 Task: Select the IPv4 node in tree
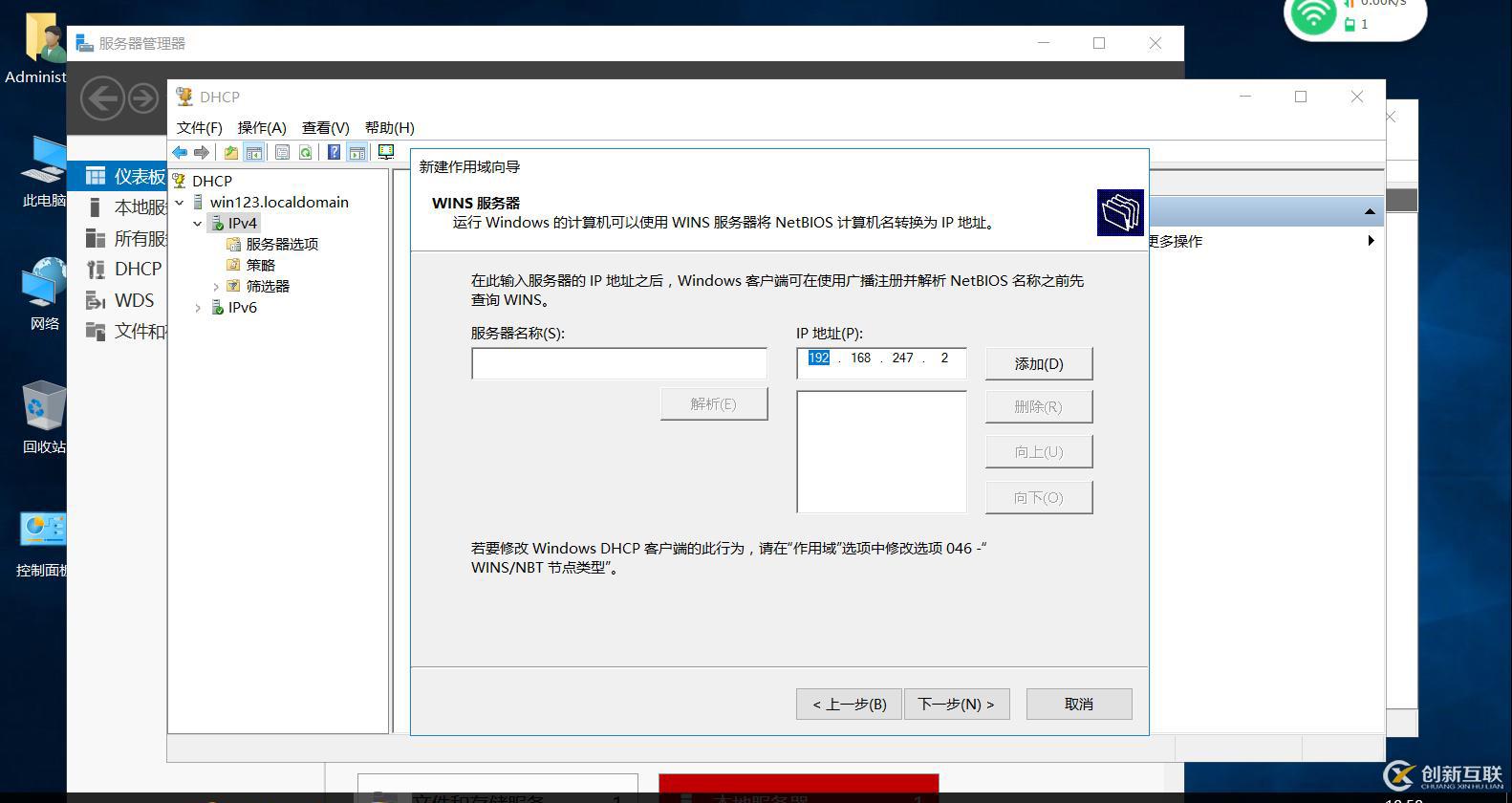point(243,223)
